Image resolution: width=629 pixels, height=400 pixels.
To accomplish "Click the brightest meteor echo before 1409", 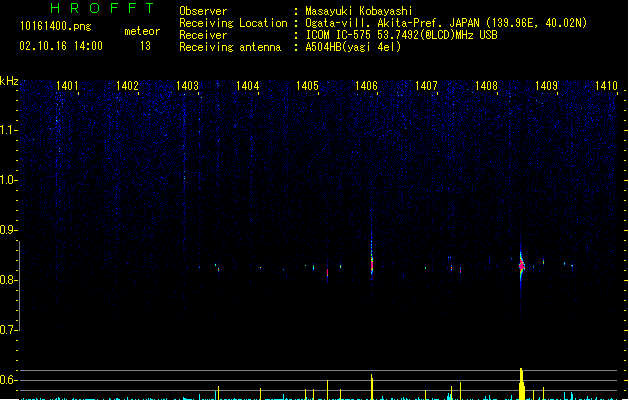I will pyautogui.click(x=521, y=266).
